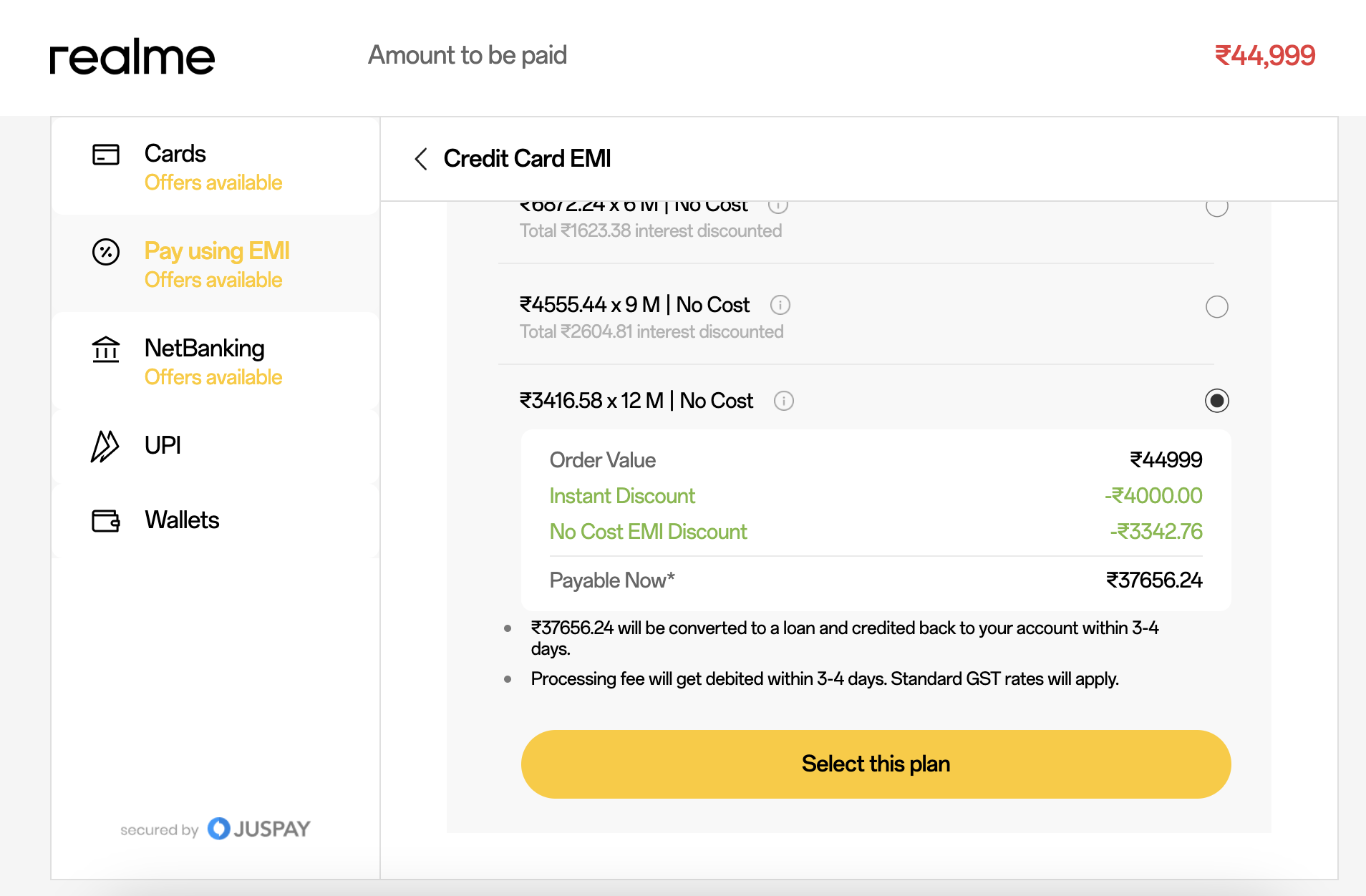This screenshot has width=1366, height=896.
Task: Click the Wallets icon in sidebar
Action: coord(106,520)
